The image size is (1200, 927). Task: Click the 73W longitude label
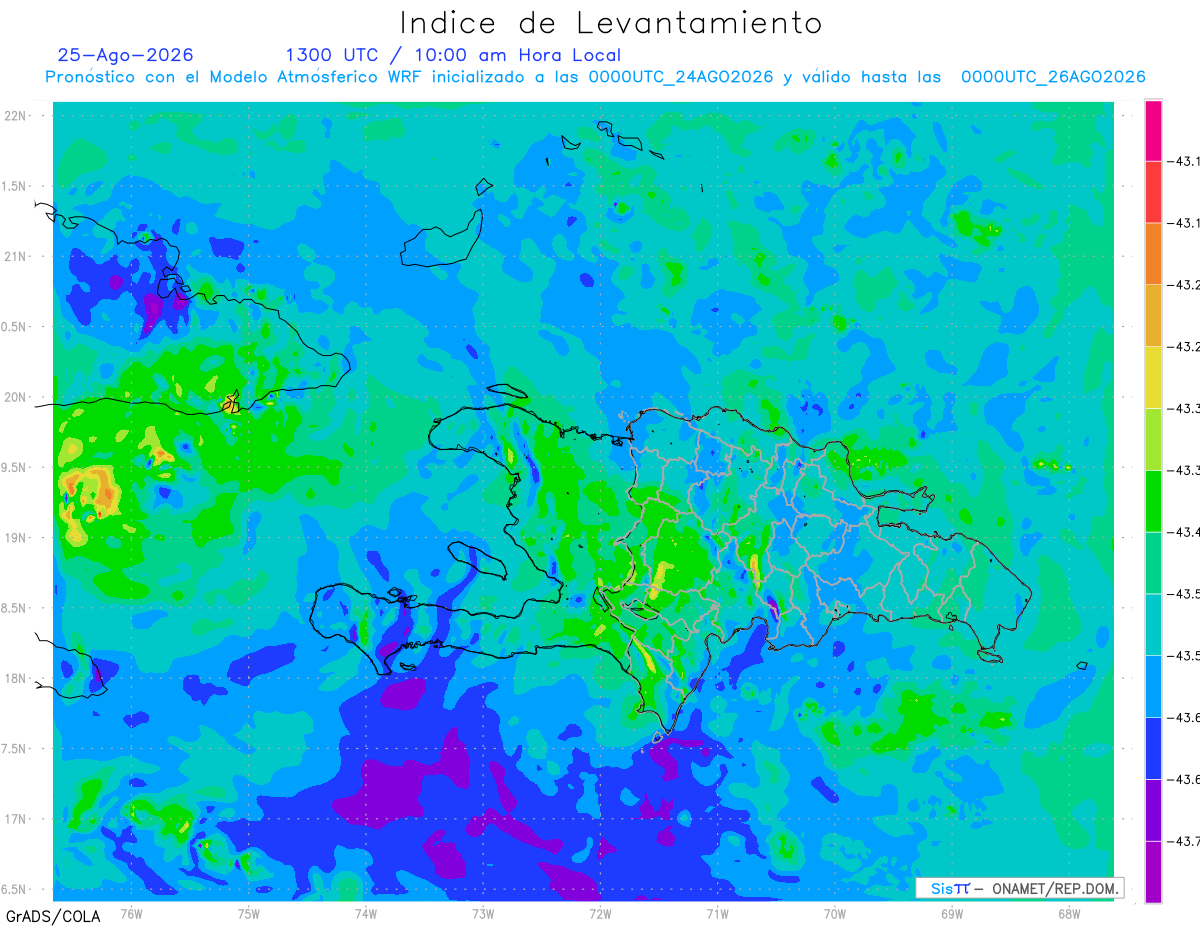coord(483,913)
